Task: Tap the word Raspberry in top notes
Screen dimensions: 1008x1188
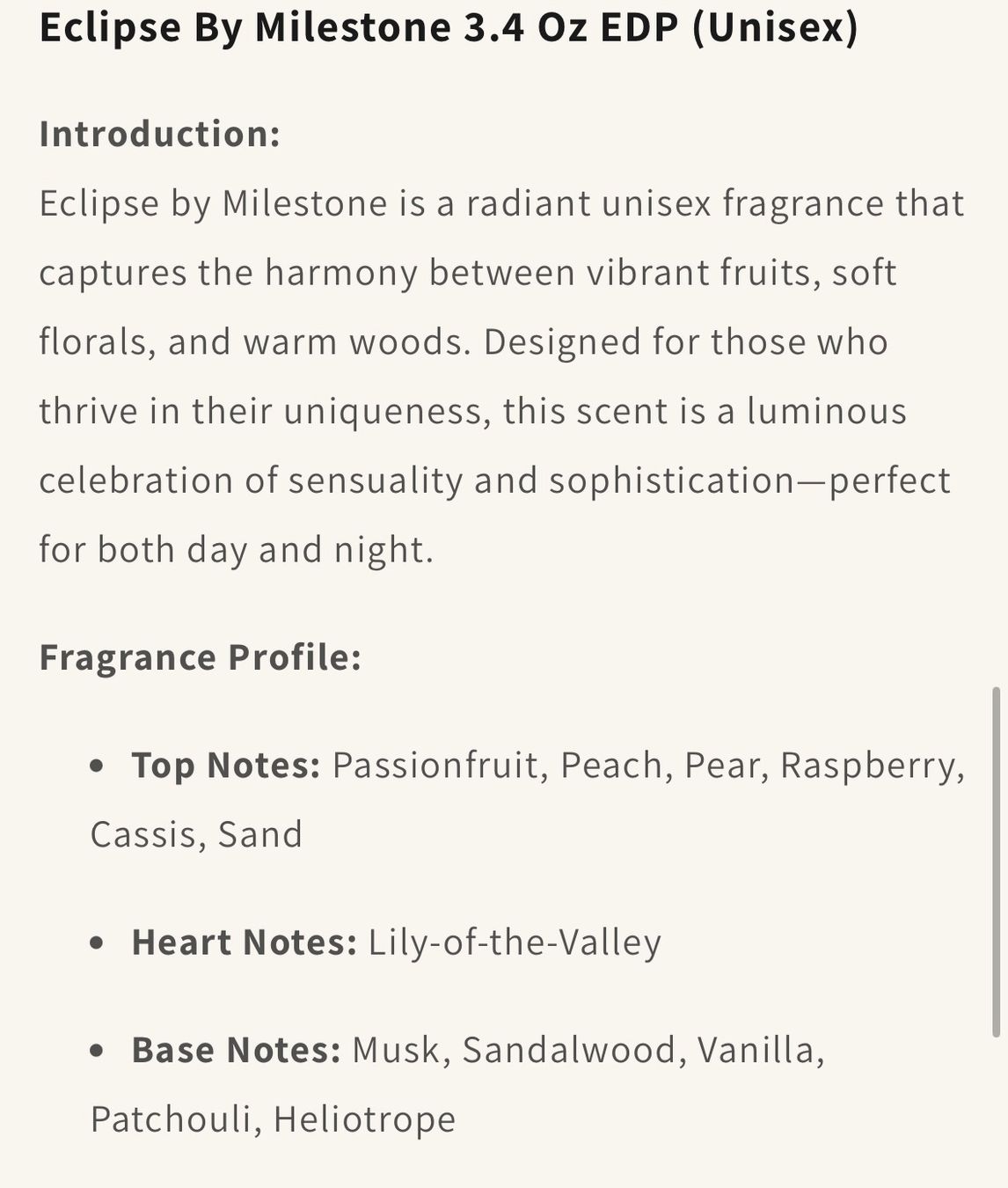Action: click(x=867, y=766)
